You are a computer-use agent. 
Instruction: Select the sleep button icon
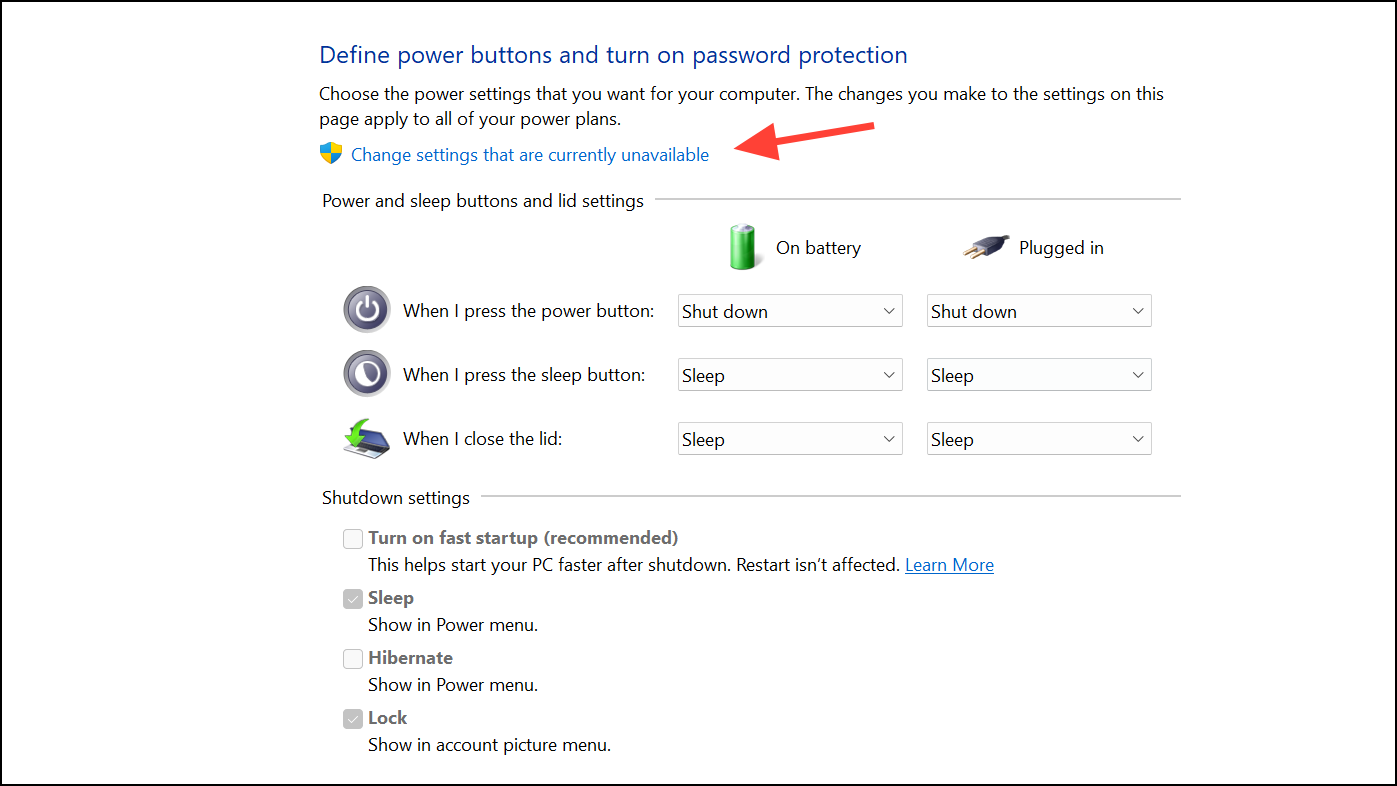pyautogui.click(x=367, y=373)
